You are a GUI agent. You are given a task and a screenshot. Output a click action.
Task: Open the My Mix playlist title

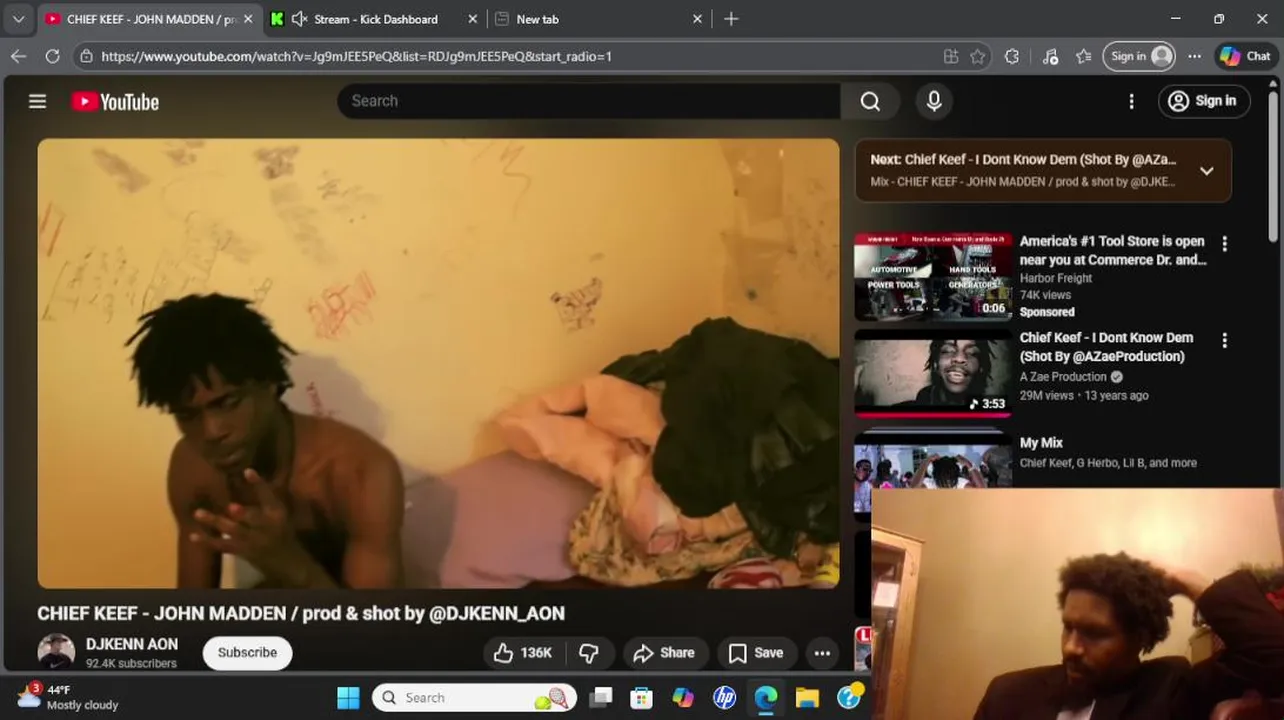click(1041, 443)
